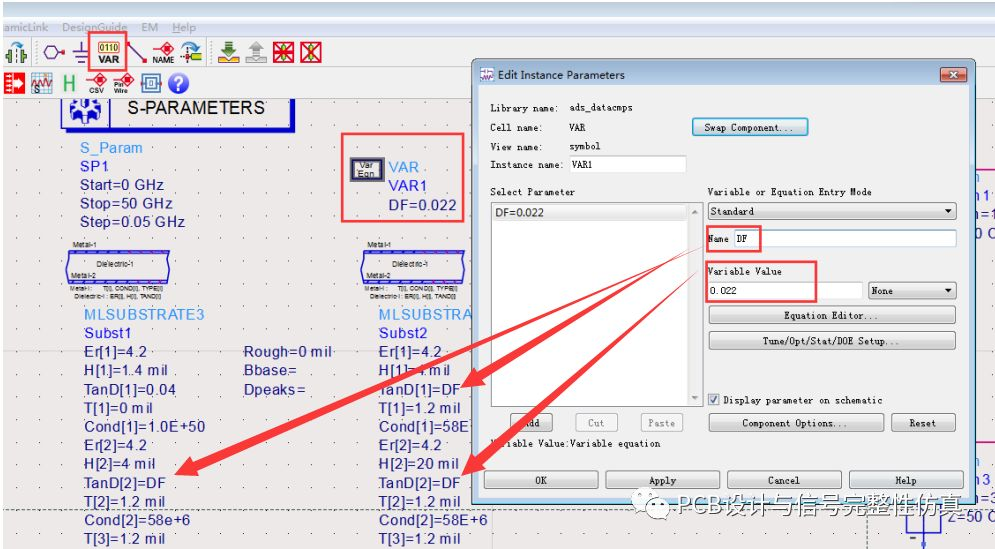The width and height of the screenshot is (995, 549).
Task: Open the blue question mark help icon
Action: tap(178, 83)
